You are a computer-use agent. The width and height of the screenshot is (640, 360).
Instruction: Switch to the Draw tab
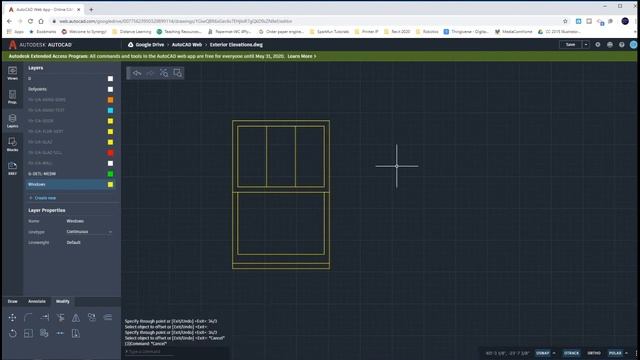coord(13,301)
